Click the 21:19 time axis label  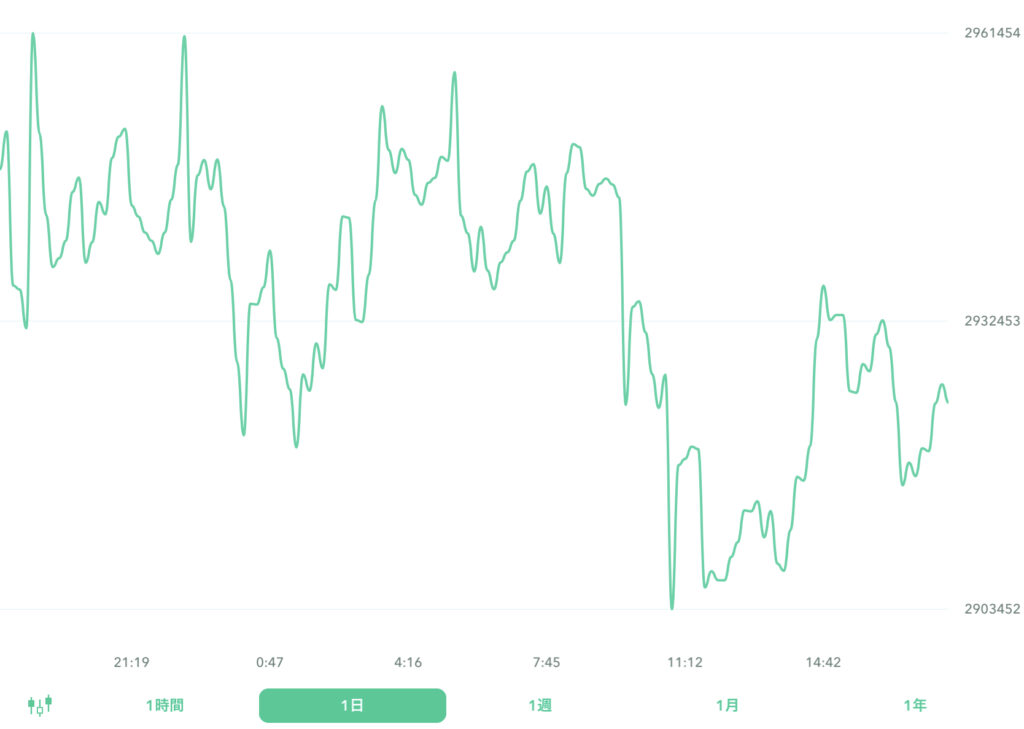click(x=131, y=662)
